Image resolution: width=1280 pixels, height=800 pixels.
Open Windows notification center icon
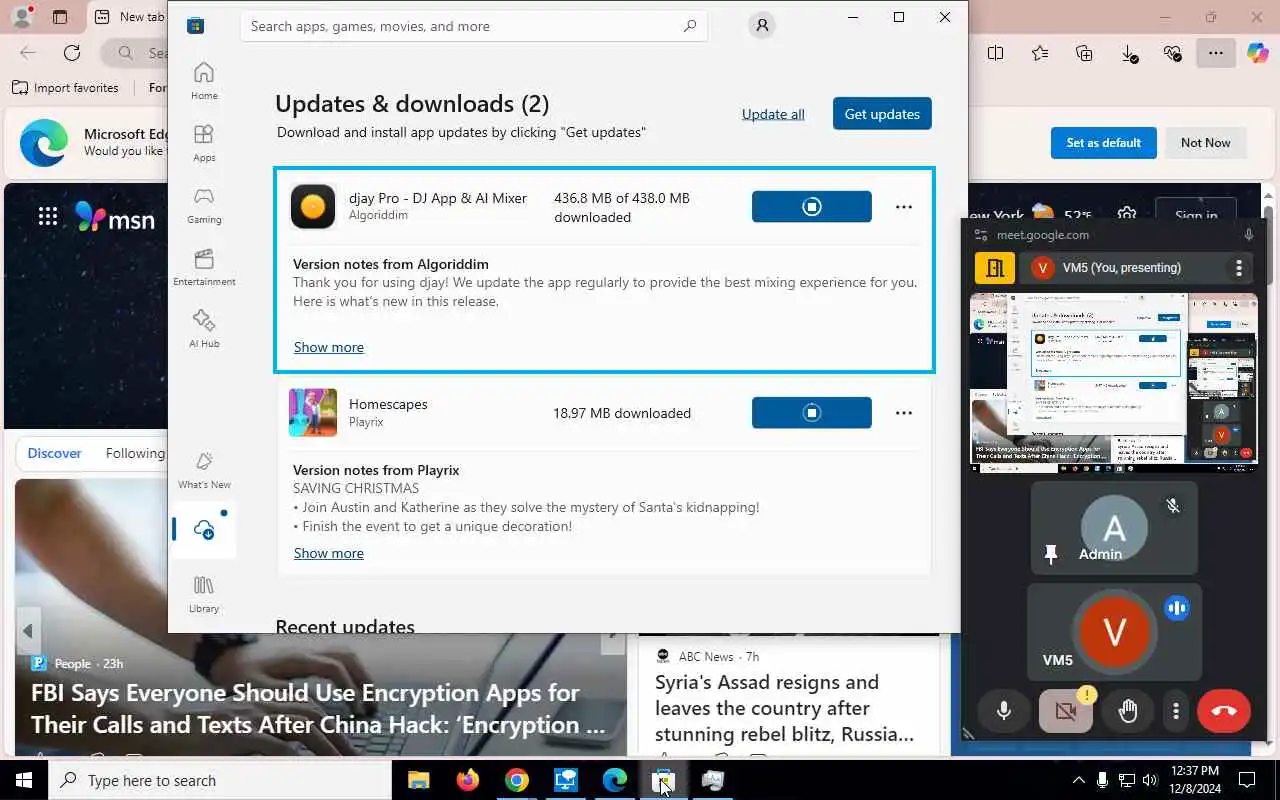point(1247,780)
